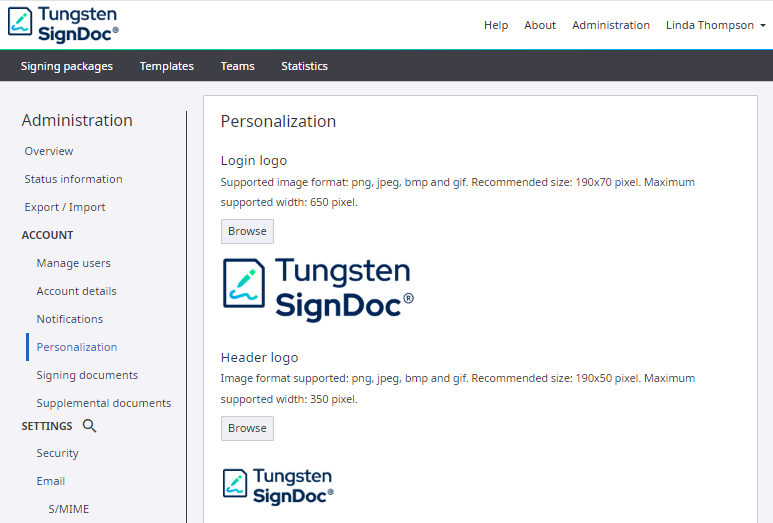Open Export / Import in sidebar
The height and width of the screenshot is (523, 773).
65,207
